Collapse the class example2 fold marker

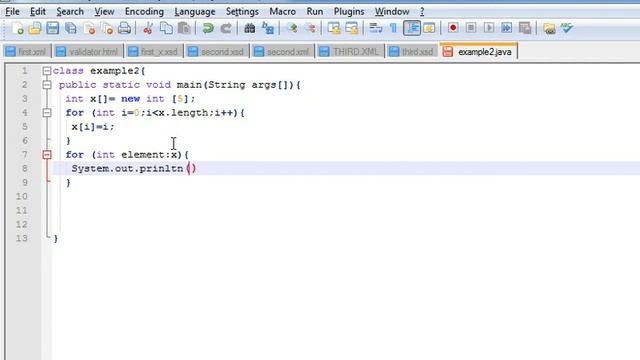pos(47,71)
